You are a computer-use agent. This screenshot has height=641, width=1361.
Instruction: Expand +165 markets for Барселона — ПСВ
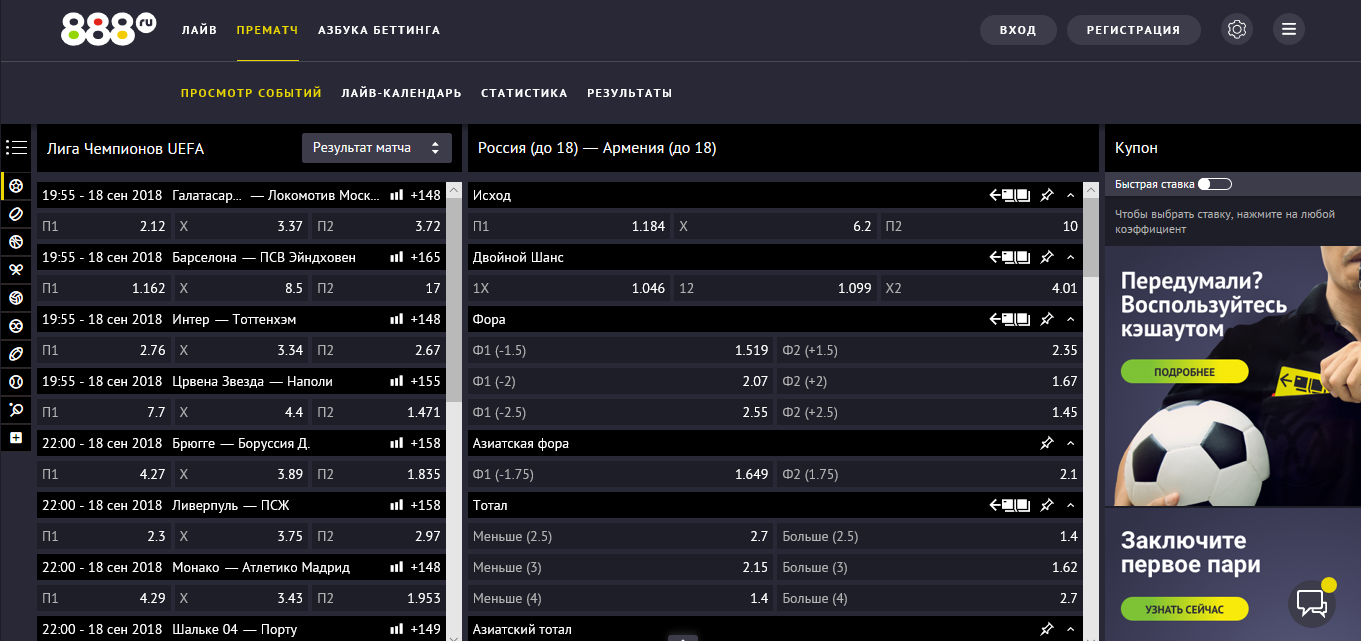click(x=425, y=257)
